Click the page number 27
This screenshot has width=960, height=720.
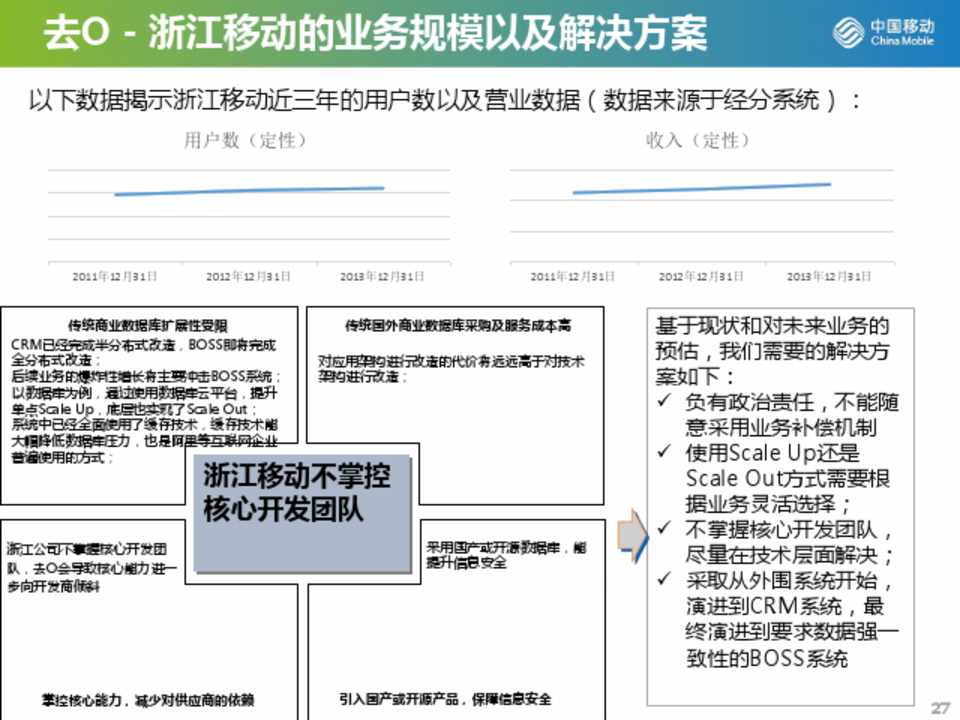tap(938, 708)
